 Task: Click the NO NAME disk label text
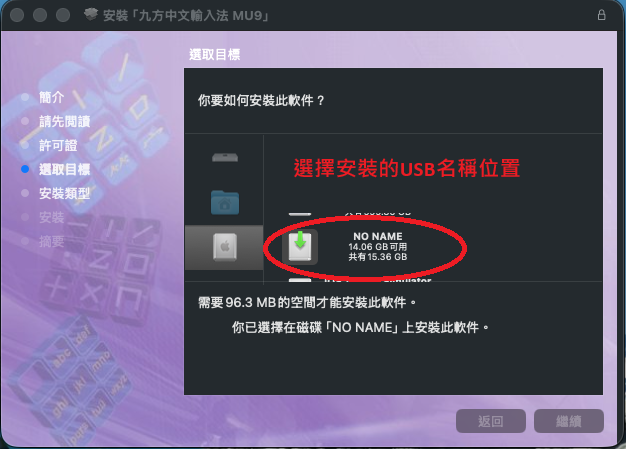pyautogui.click(x=378, y=236)
